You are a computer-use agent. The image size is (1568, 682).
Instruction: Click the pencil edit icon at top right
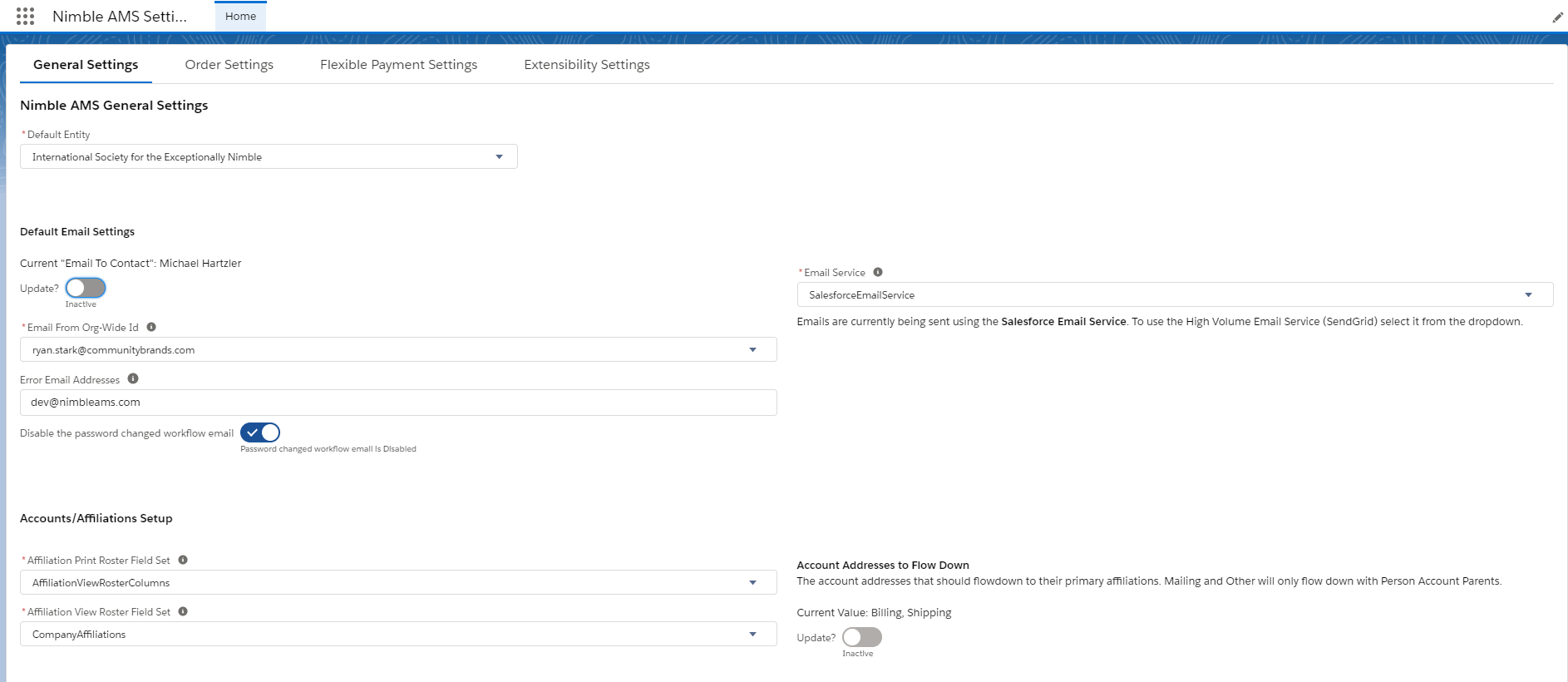[x=1557, y=17]
